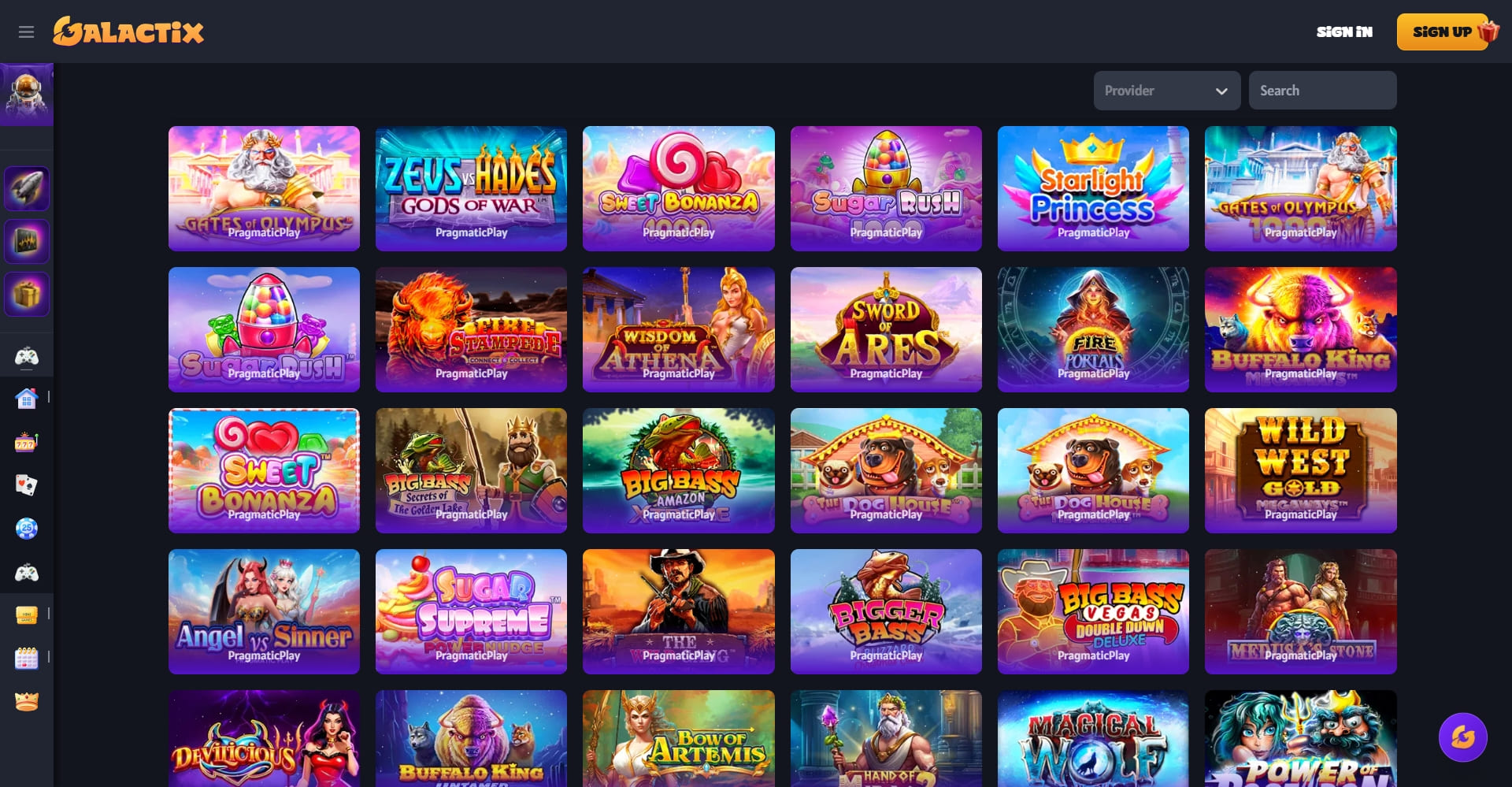Open the 777 slots sidebar icon

tap(27, 442)
